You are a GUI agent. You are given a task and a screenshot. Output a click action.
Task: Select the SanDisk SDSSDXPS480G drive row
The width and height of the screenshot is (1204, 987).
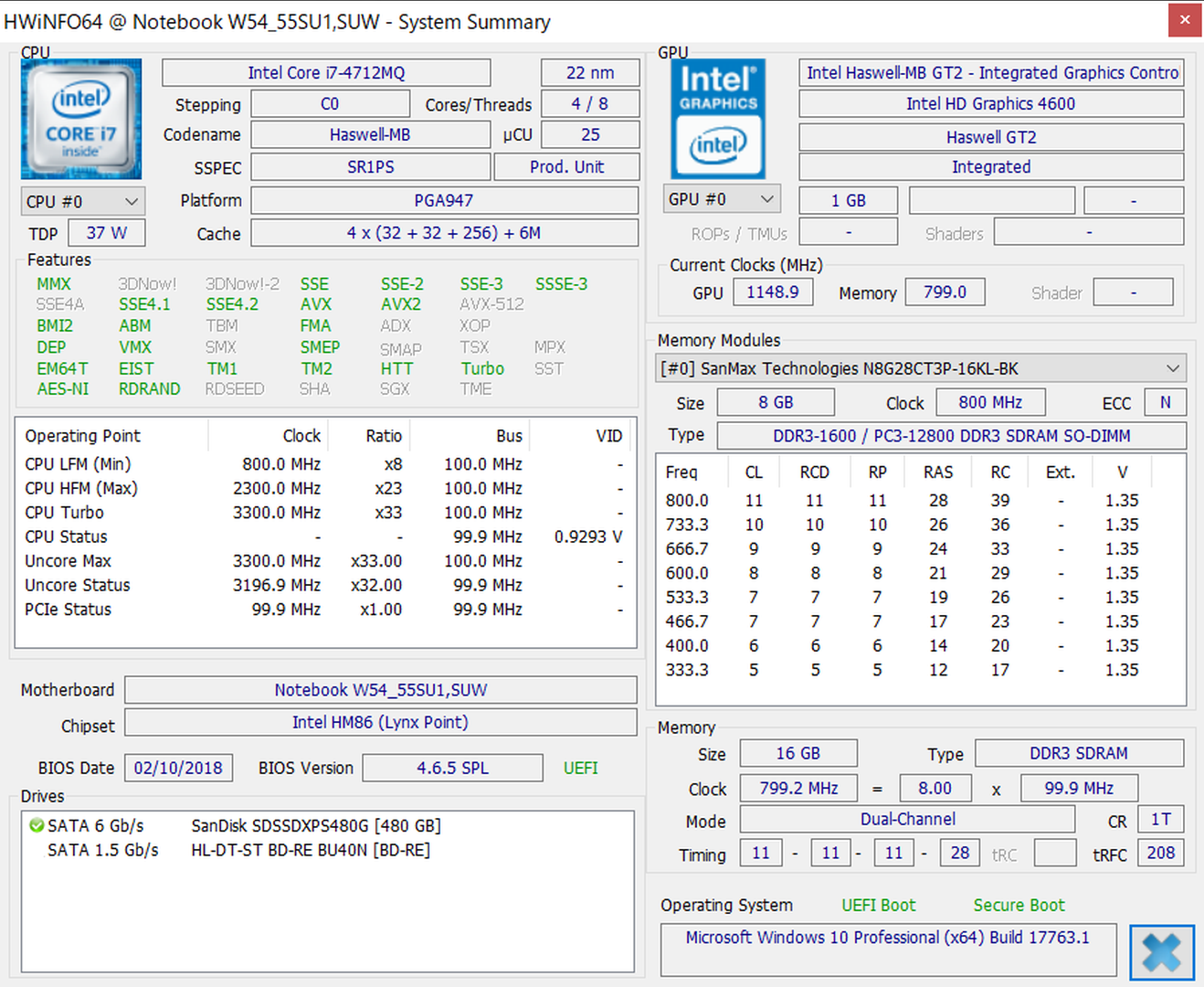click(x=327, y=825)
